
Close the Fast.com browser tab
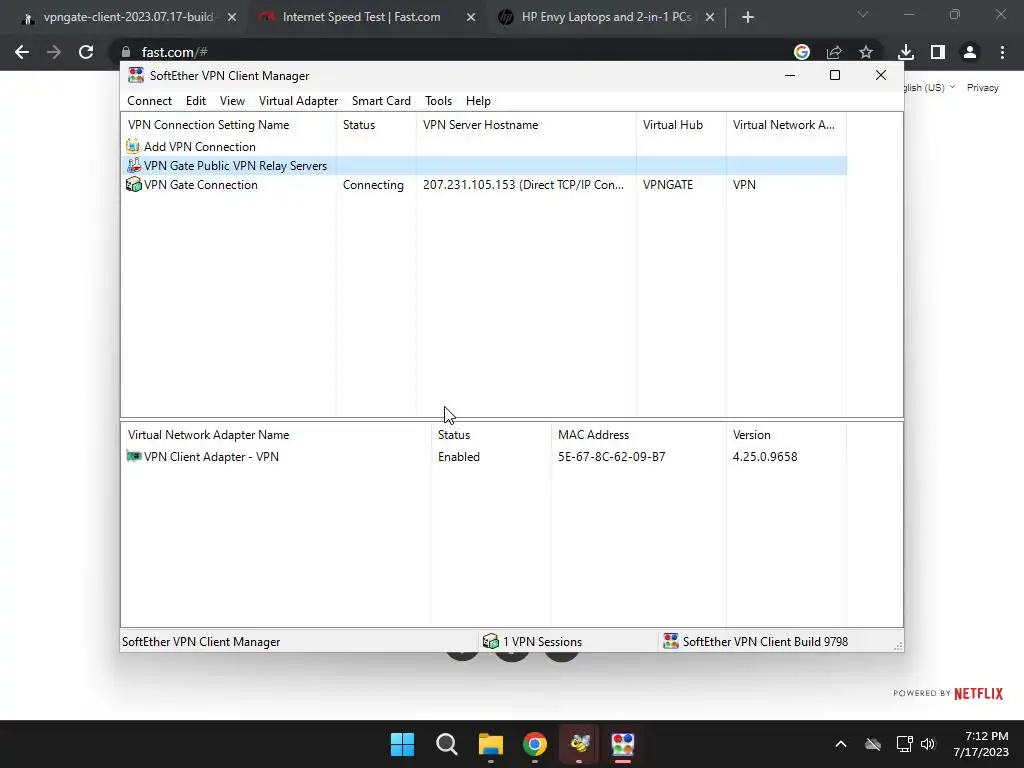click(471, 18)
